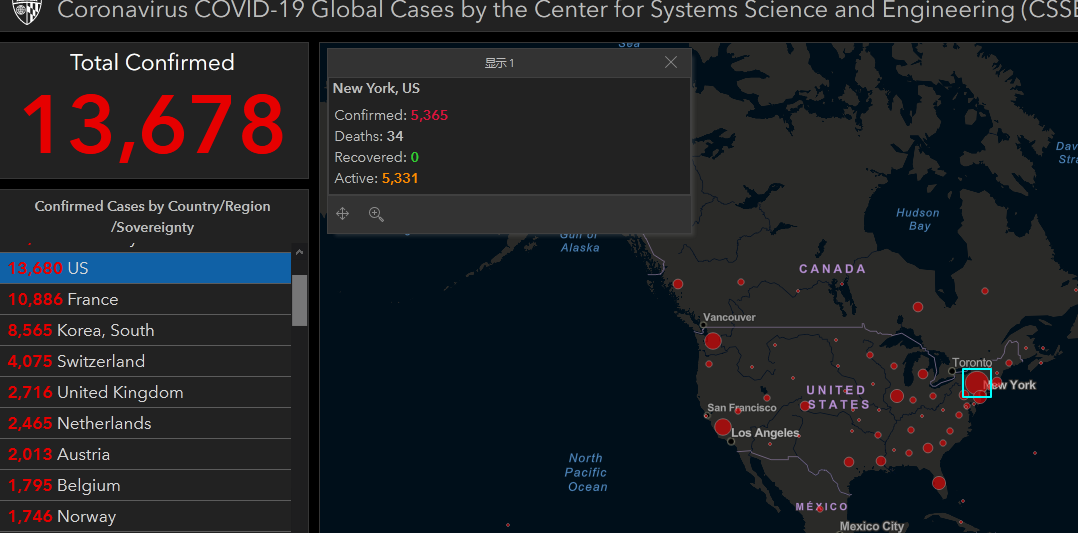1078x533 pixels.
Task: Click the red circle over Florida
Action: click(939, 483)
